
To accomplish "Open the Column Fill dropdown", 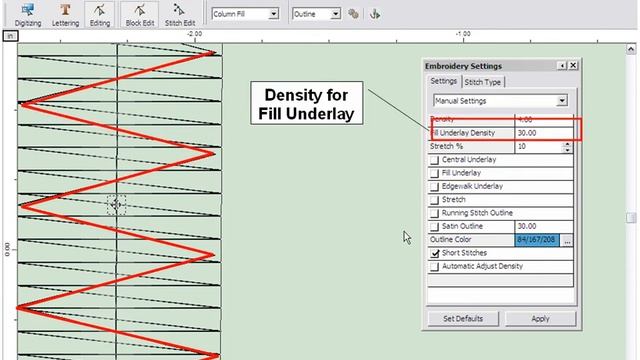I will tap(273, 14).
